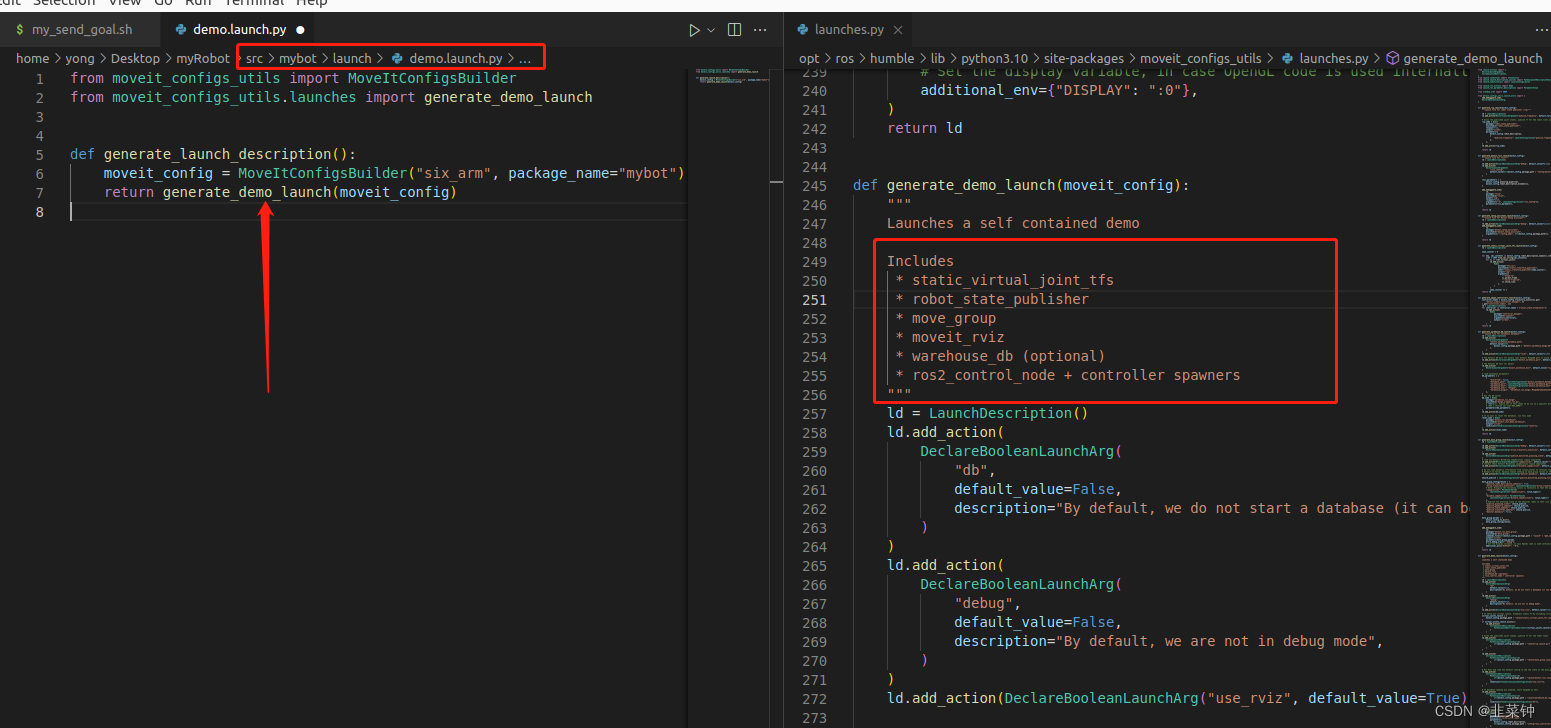Open the run options dropdown arrow
This screenshot has height=728, width=1551.
coord(711,30)
